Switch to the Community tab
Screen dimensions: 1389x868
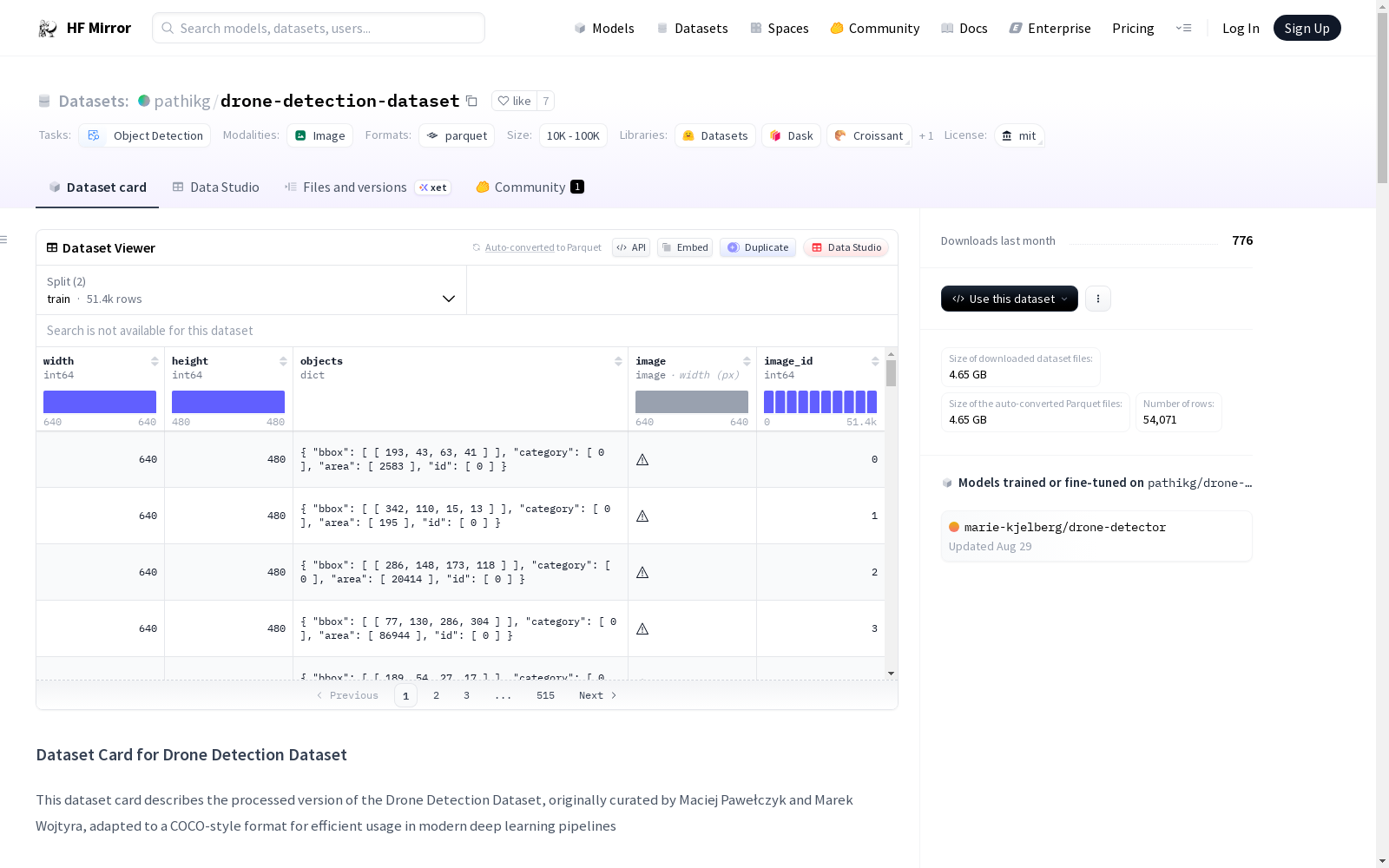click(x=530, y=187)
